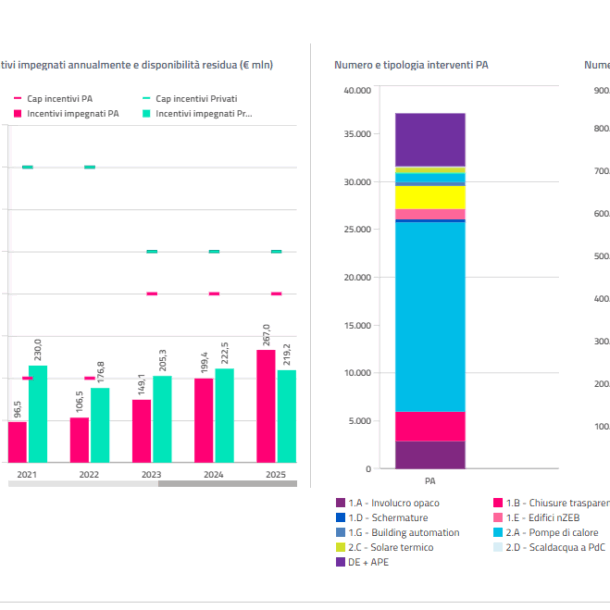The image size is (610, 610).
Task: Click the 2023 pink bar labeled 149,1
Action: [142, 431]
